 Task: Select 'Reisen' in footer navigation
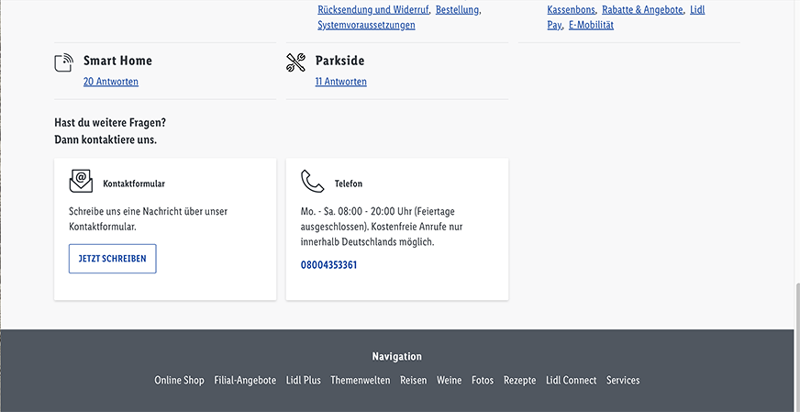[x=413, y=380]
